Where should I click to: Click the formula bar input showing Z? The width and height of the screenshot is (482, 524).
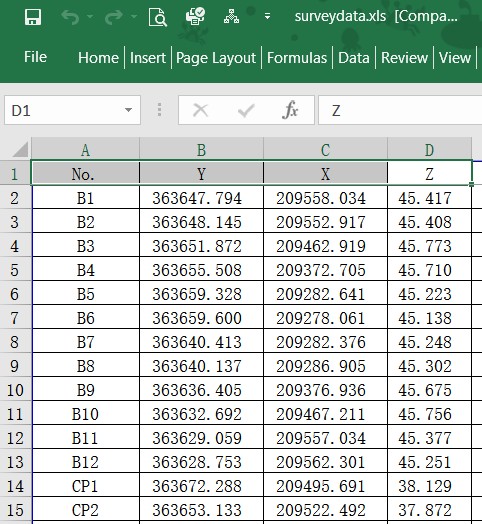click(x=400, y=110)
